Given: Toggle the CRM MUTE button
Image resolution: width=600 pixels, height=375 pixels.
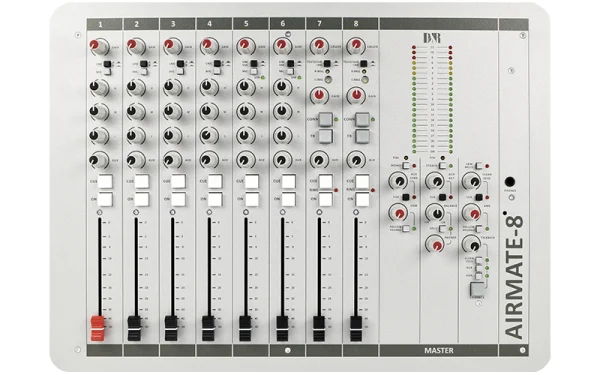Looking at the screenshot, I should (x=479, y=166).
